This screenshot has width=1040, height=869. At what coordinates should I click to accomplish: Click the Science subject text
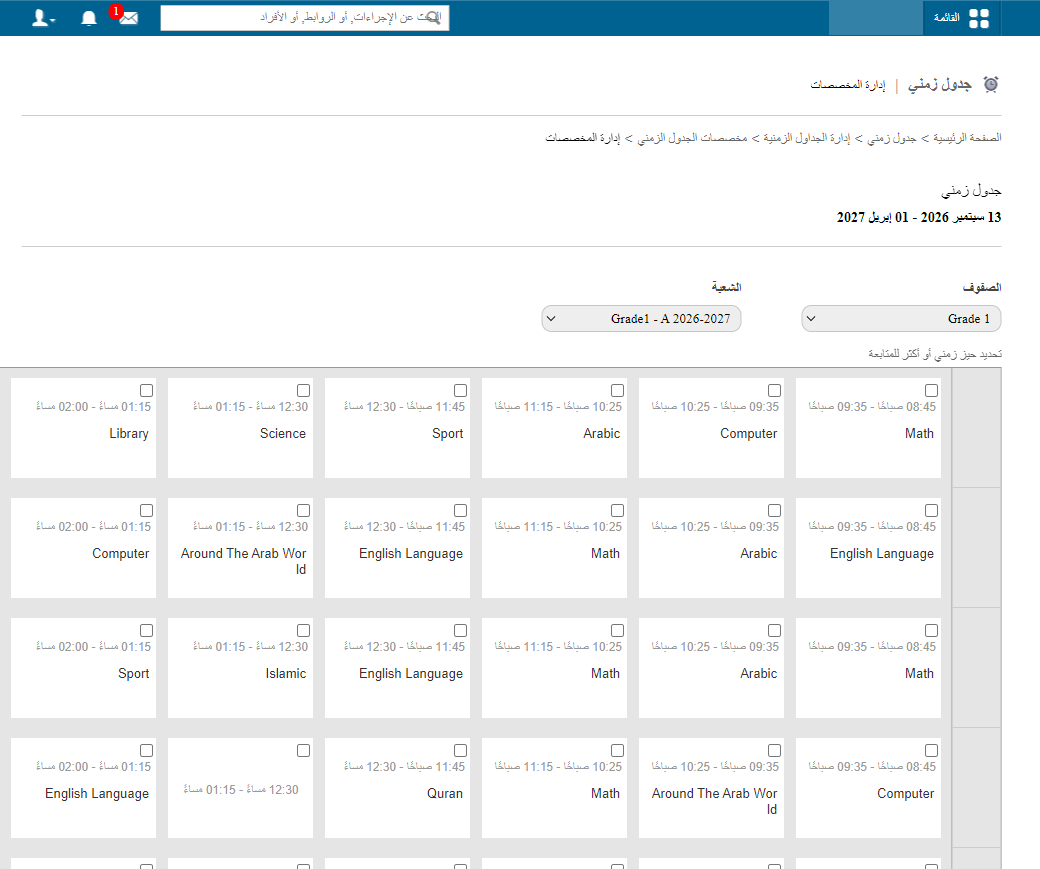coord(283,433)
